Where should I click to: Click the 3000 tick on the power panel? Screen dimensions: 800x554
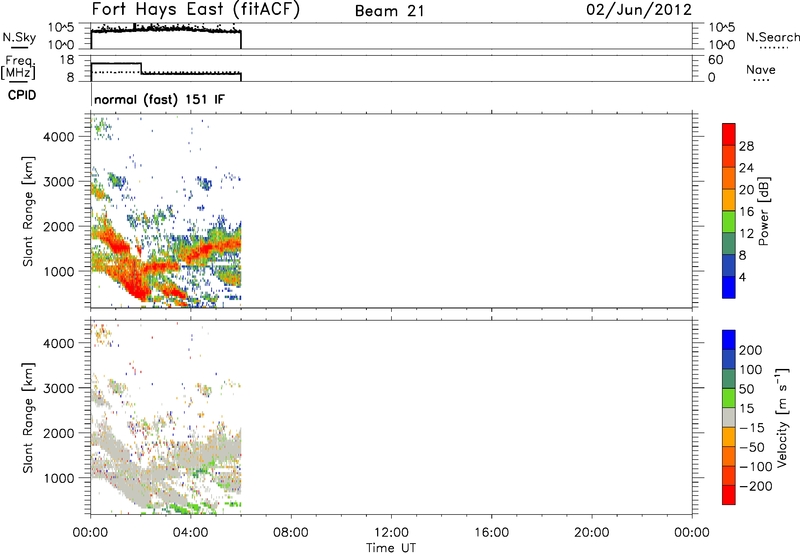click(x=59, y=182)
